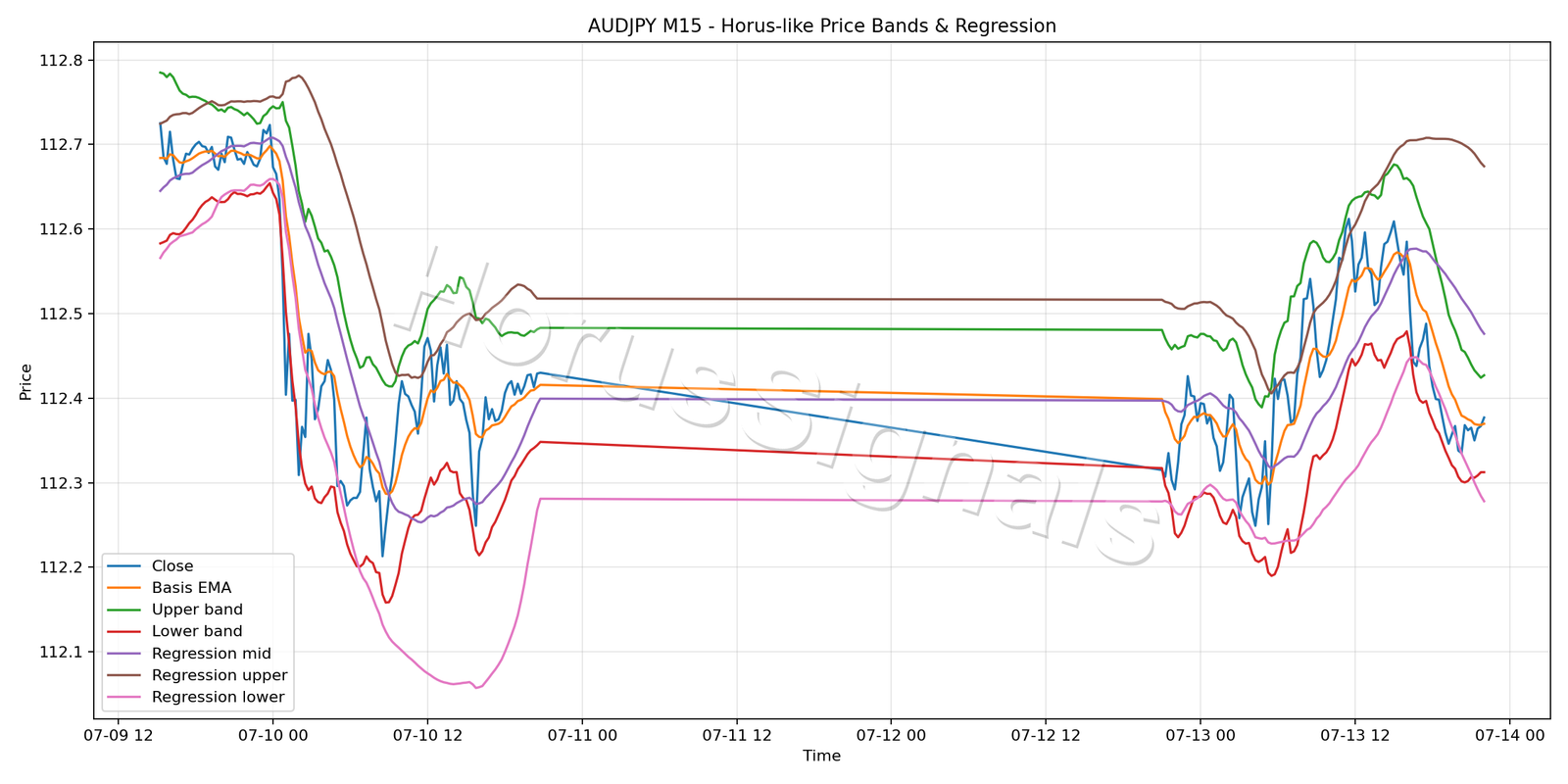
Task: Click the 112.6 y-axis tick label
Action: point(62,229)
